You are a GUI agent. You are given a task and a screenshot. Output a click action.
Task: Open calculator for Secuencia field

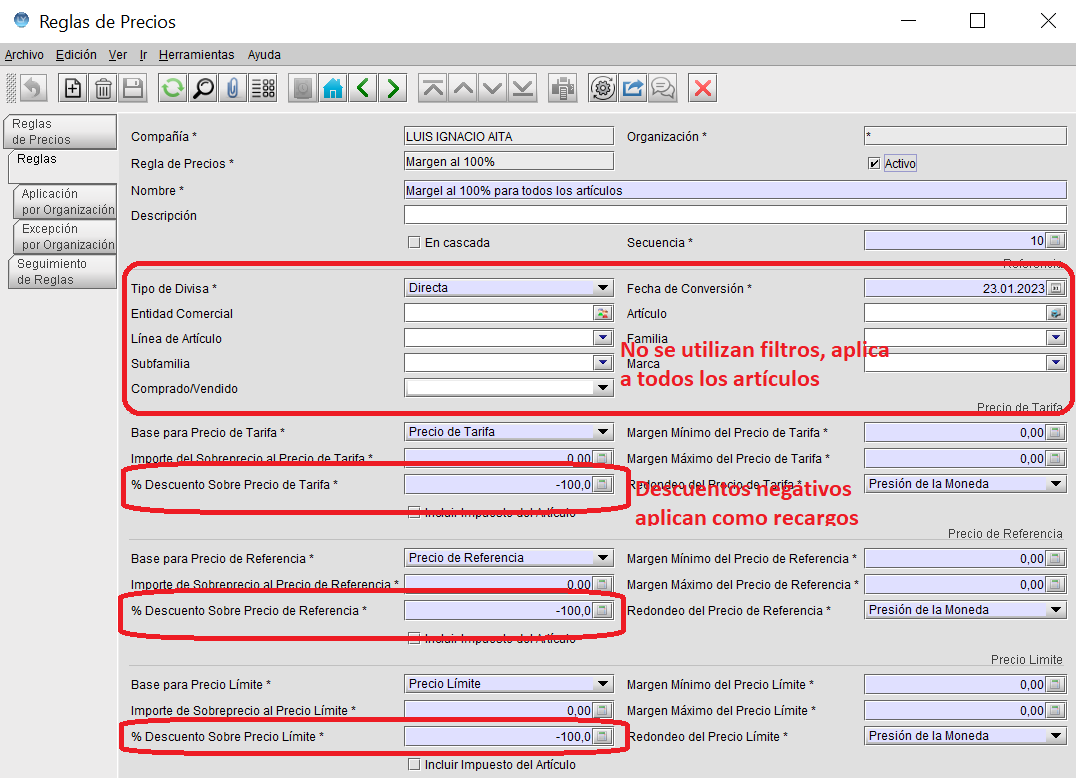click(x=1055, y=240)
